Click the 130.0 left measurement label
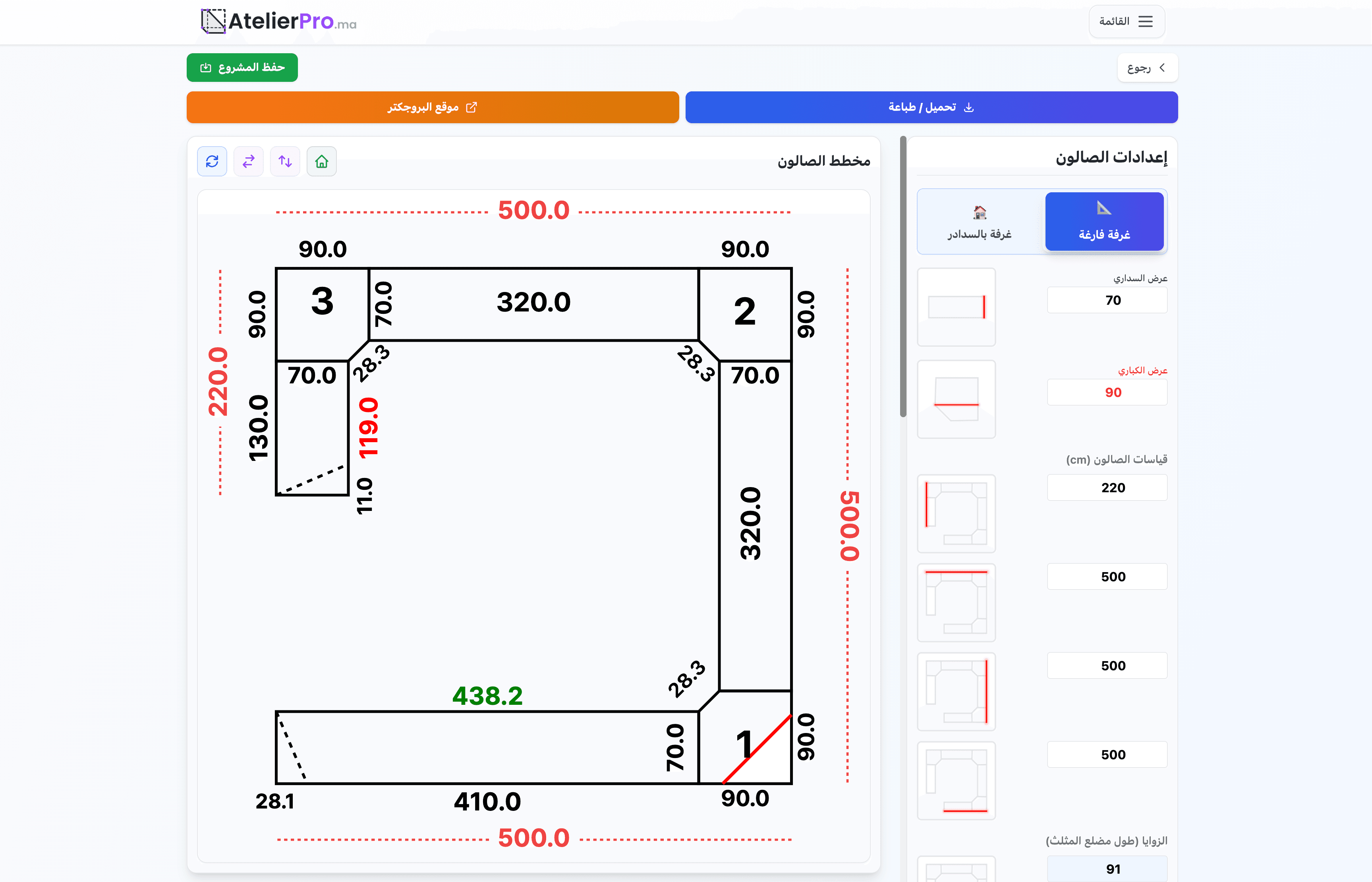The image size is (1372, 882). [258, 428]
